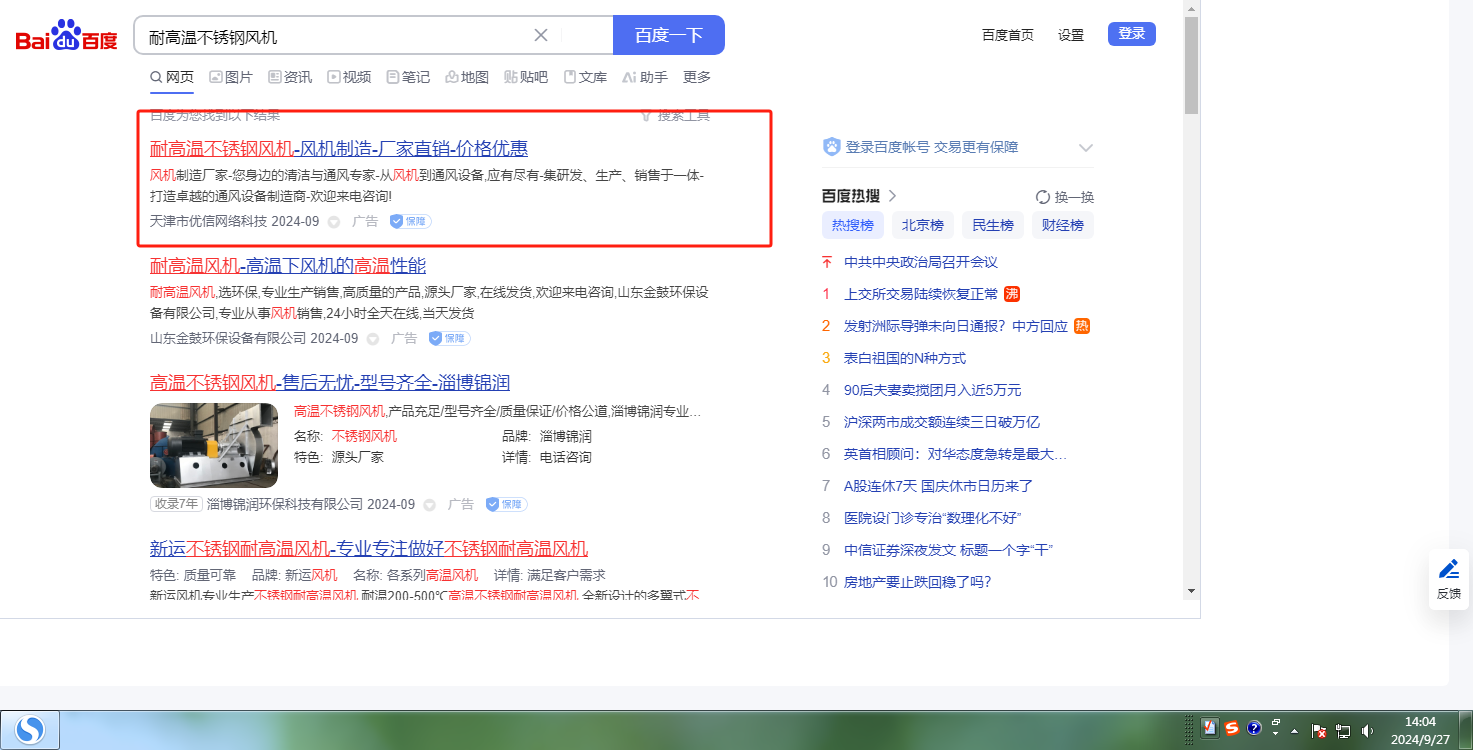Screen dimensions: 1473x750
Task: Expand 百度热搜 with the arrow
Action: [892, 196]
